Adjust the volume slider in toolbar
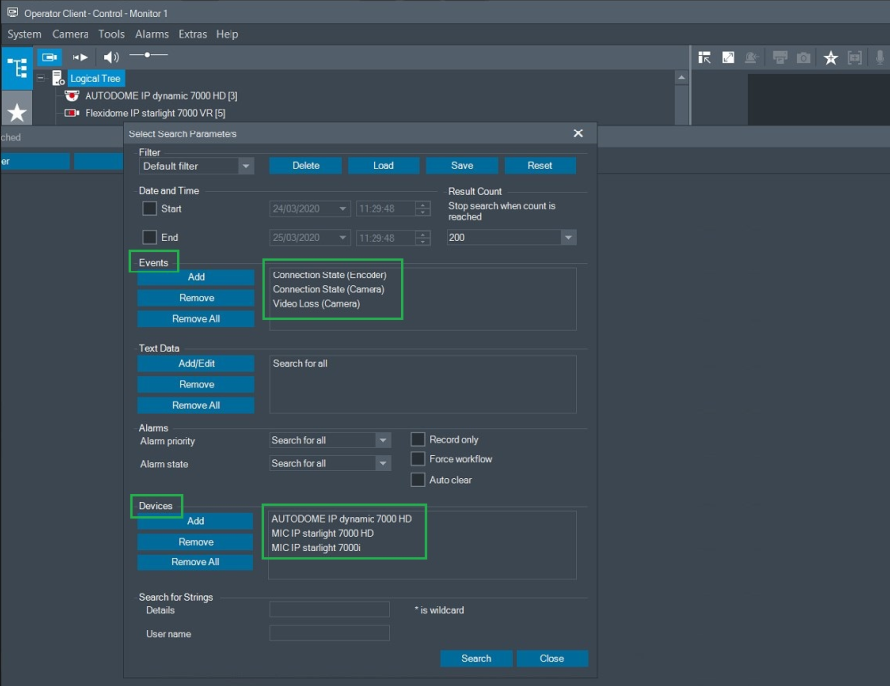Screen dimensions: 890x686 coord(148,56)
